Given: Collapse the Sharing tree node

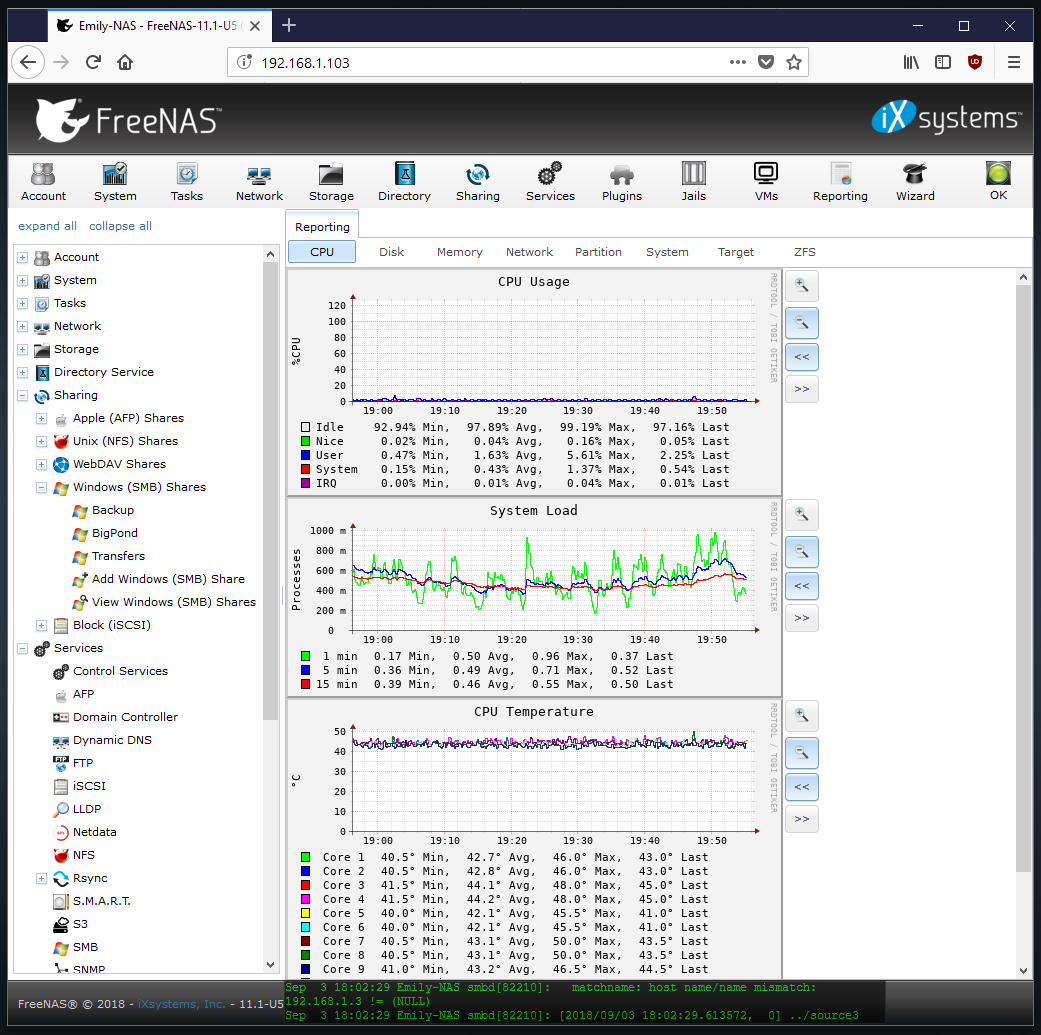Looking at the screenshot, I should [23, 396].
